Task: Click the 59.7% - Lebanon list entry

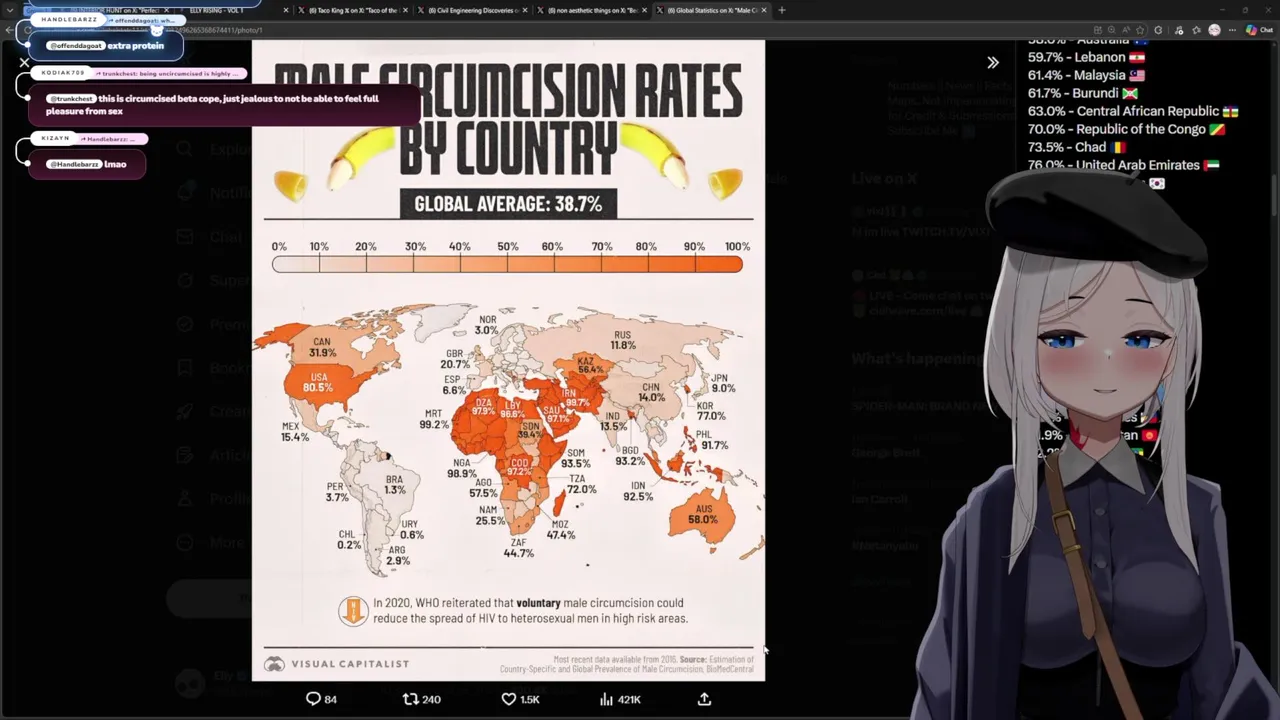Action: pos(1086,57)
